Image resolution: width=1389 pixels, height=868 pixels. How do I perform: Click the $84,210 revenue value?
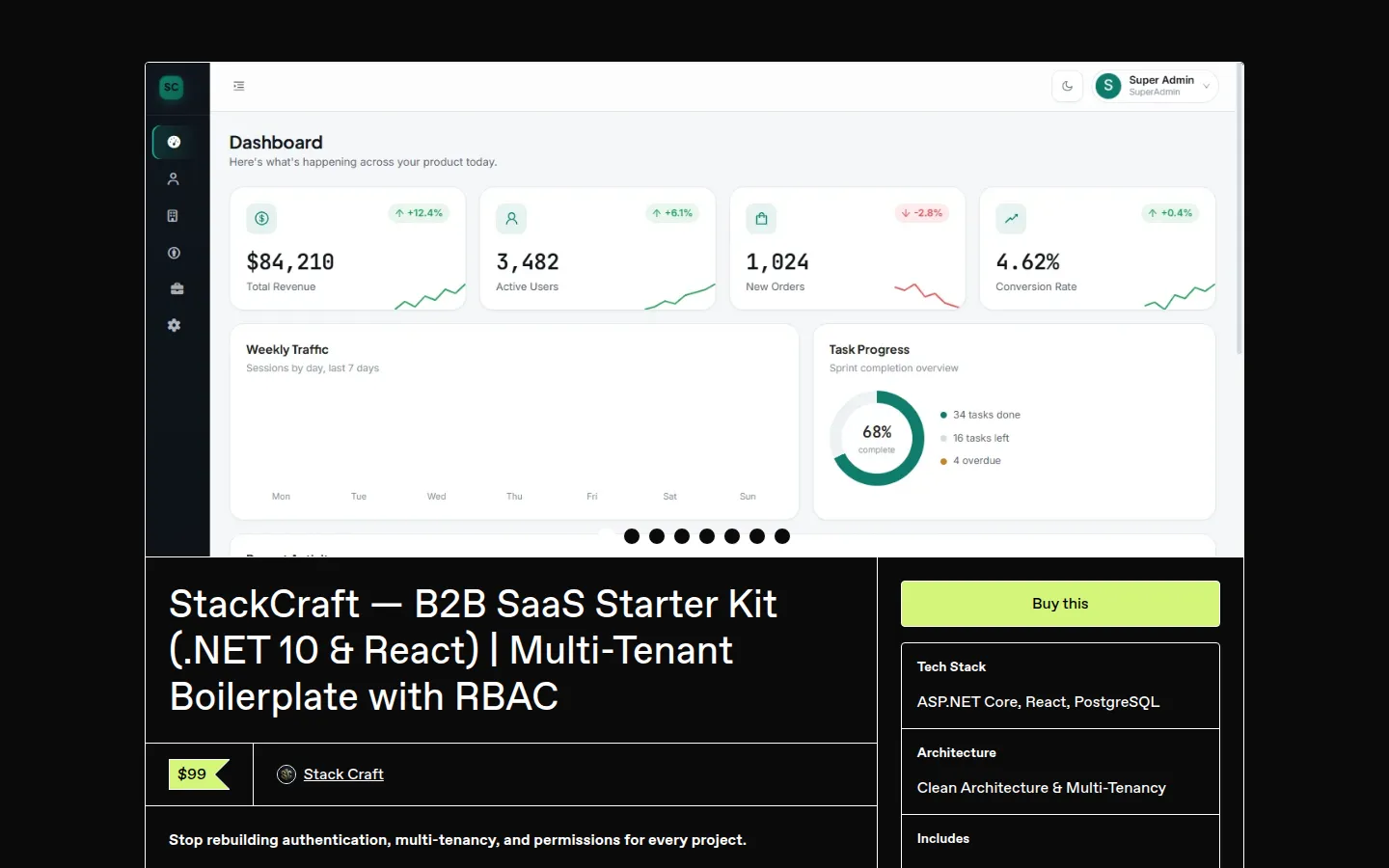(290, 262)
